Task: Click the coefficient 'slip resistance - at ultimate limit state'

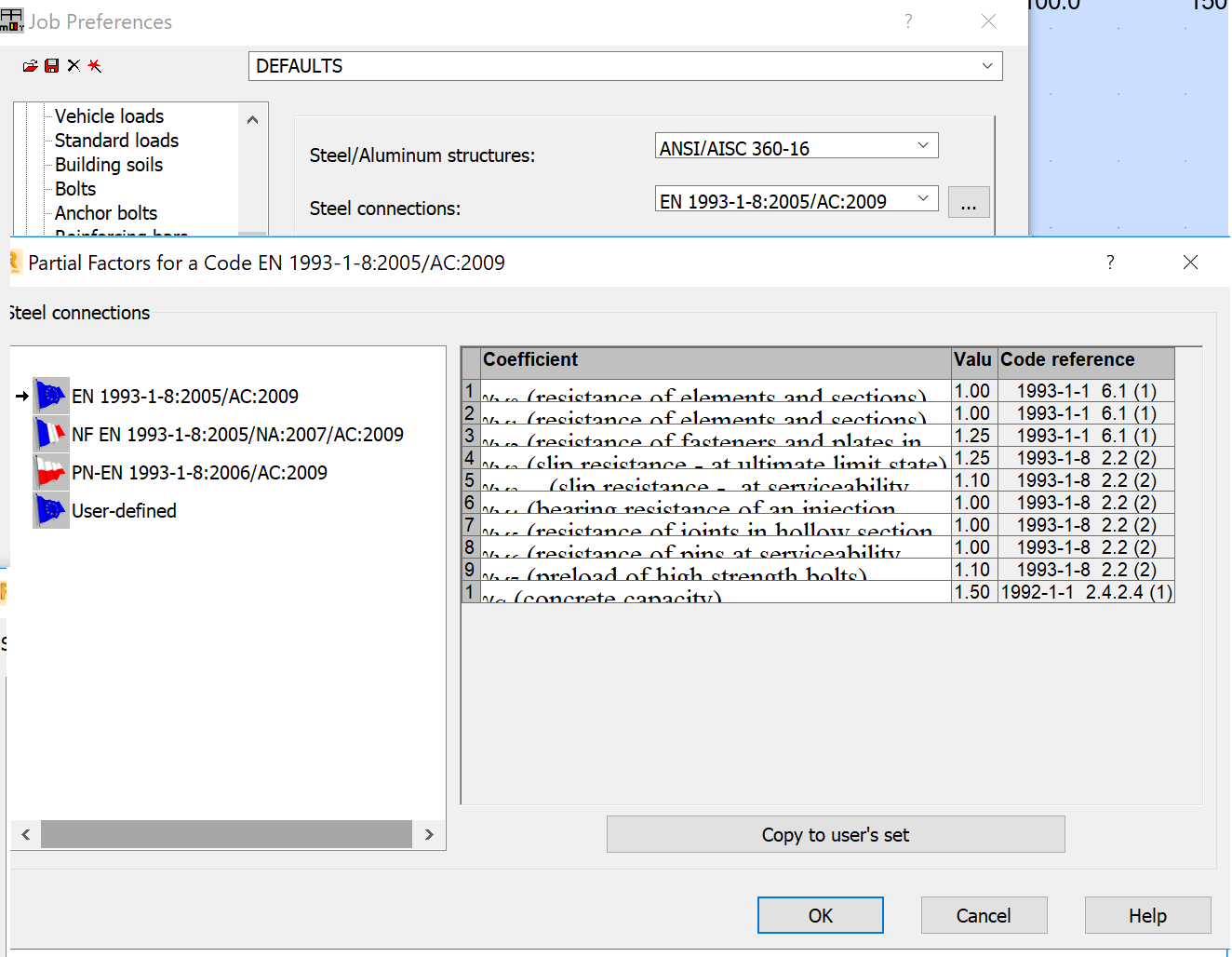Action: click(716, 458)
